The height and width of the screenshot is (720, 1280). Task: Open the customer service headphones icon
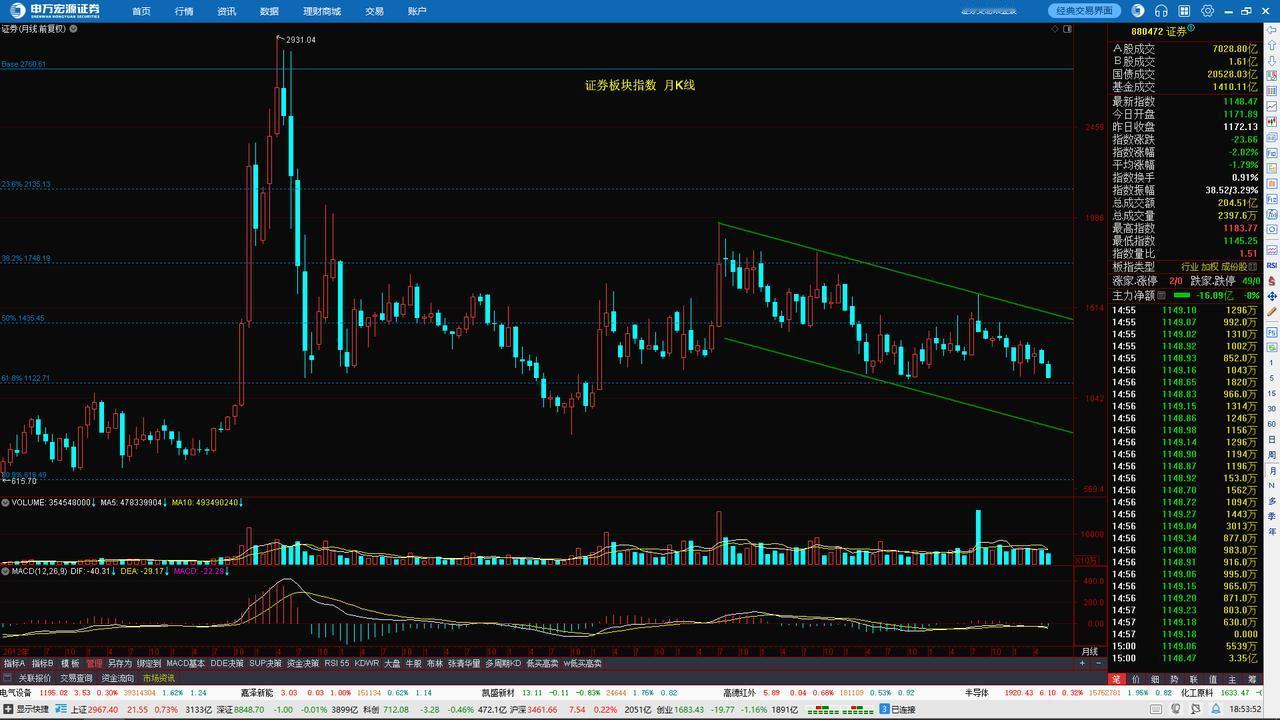[1161, 11]
